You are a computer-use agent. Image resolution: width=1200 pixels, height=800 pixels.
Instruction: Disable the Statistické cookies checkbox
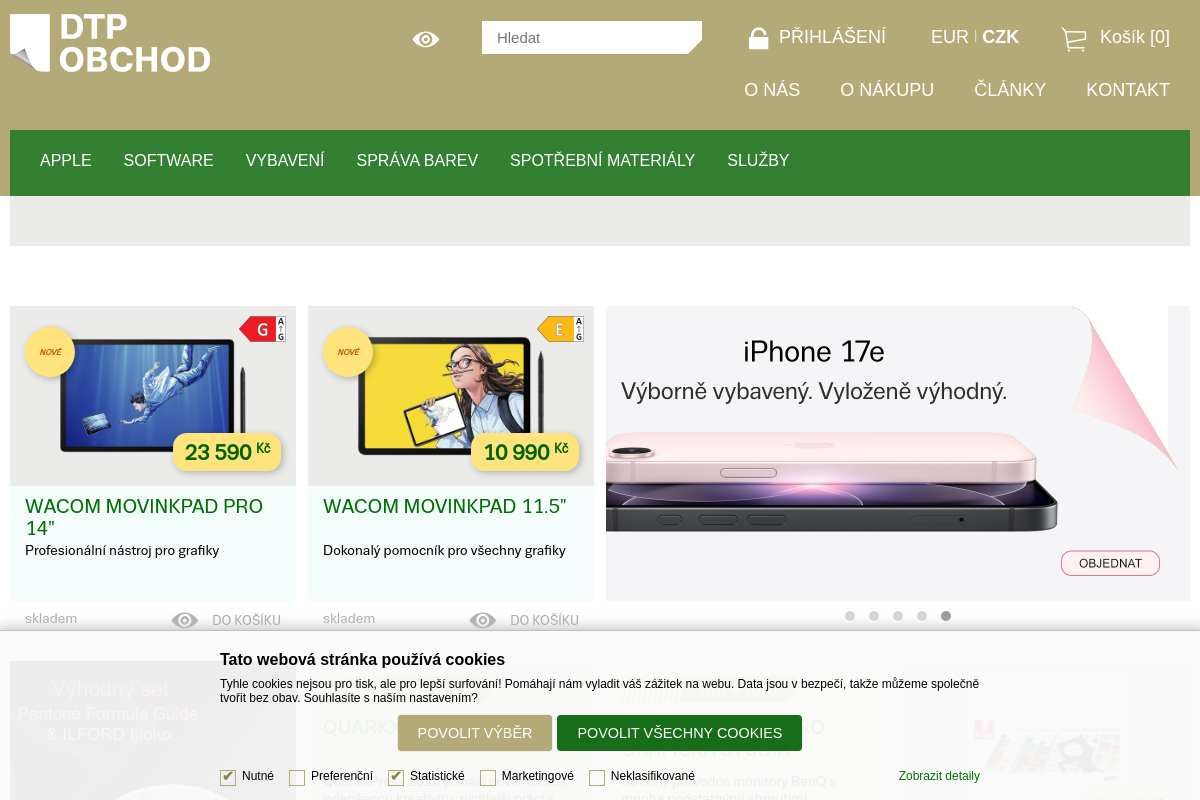click(x=396, y=776)
